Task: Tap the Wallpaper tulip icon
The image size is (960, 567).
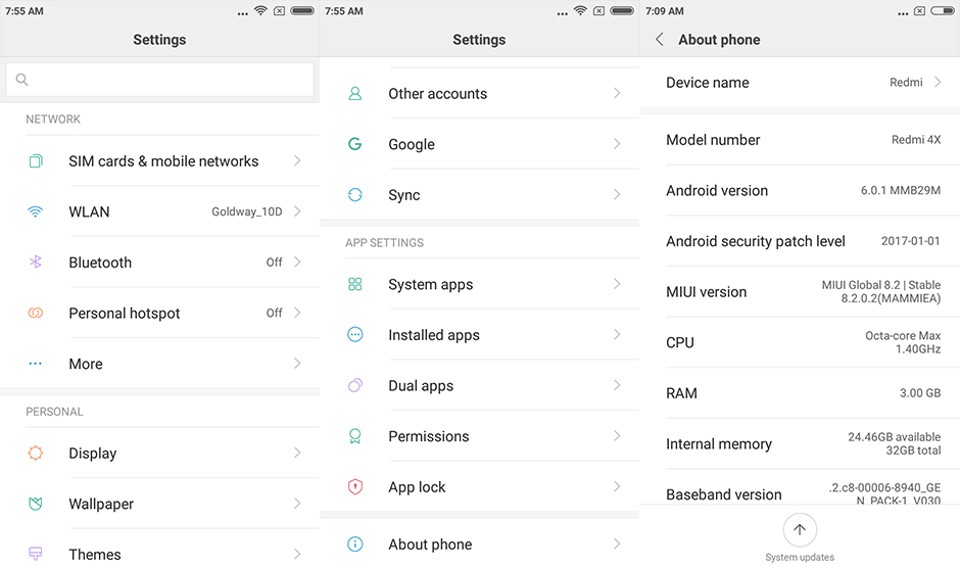Action: tap(36, 504)
